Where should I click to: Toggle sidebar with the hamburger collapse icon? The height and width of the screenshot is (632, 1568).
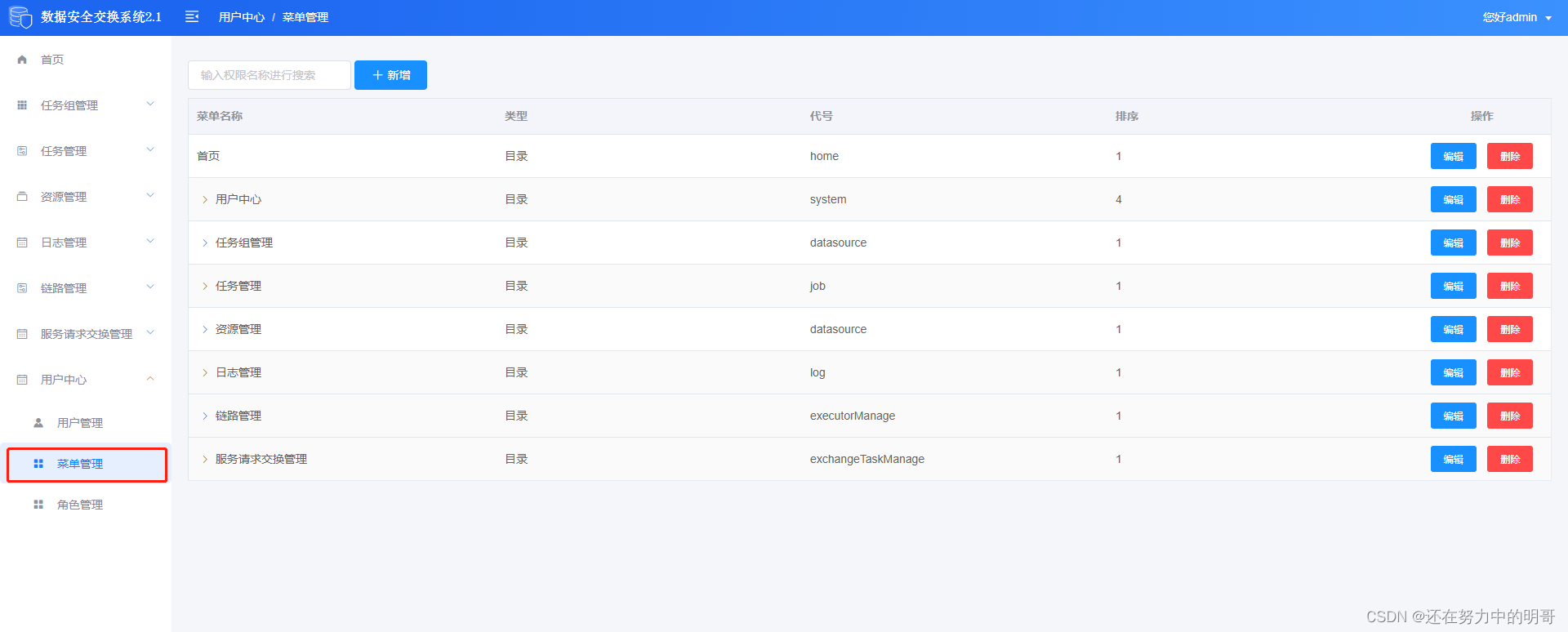pyautogui.click(x=192, y=17)
